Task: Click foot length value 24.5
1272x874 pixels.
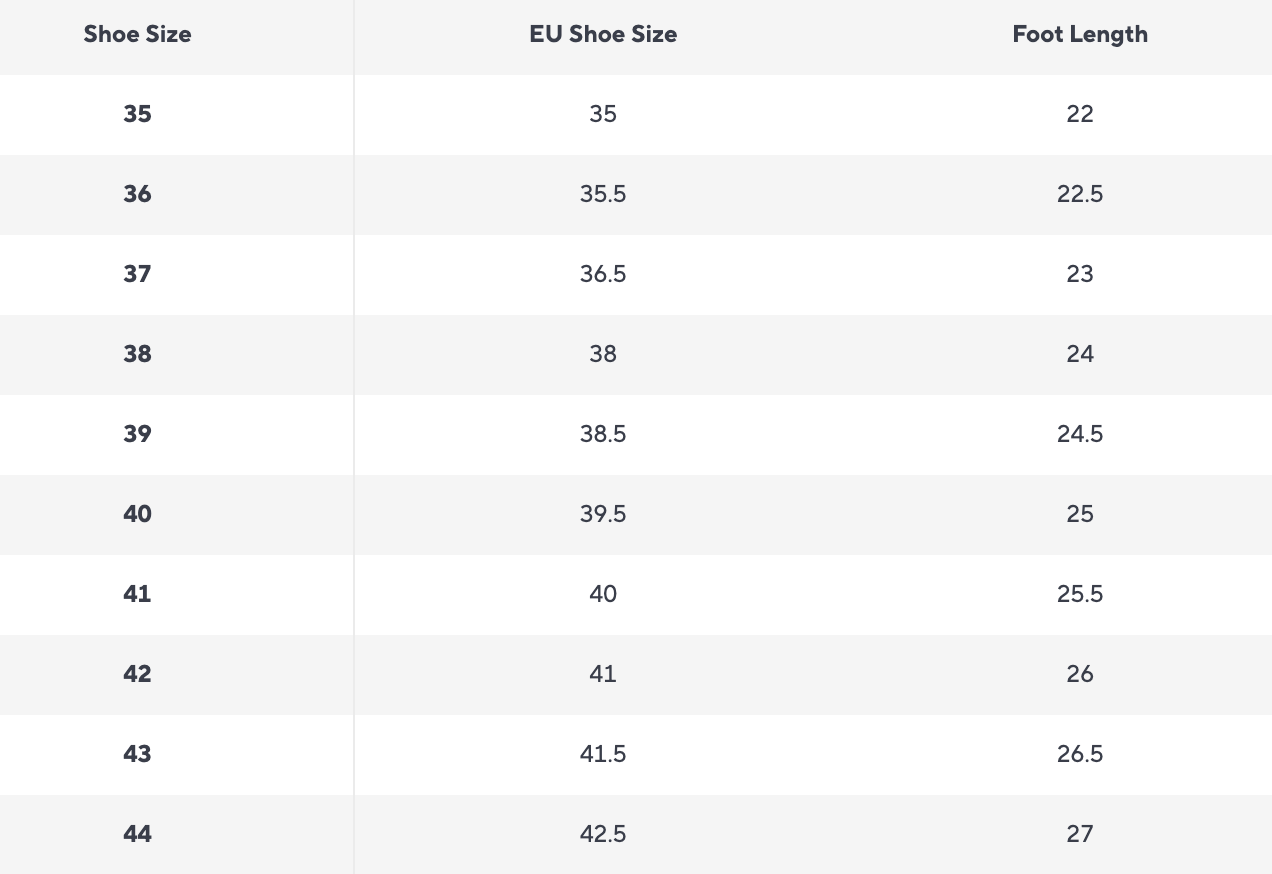Action: coord(1080,434)
